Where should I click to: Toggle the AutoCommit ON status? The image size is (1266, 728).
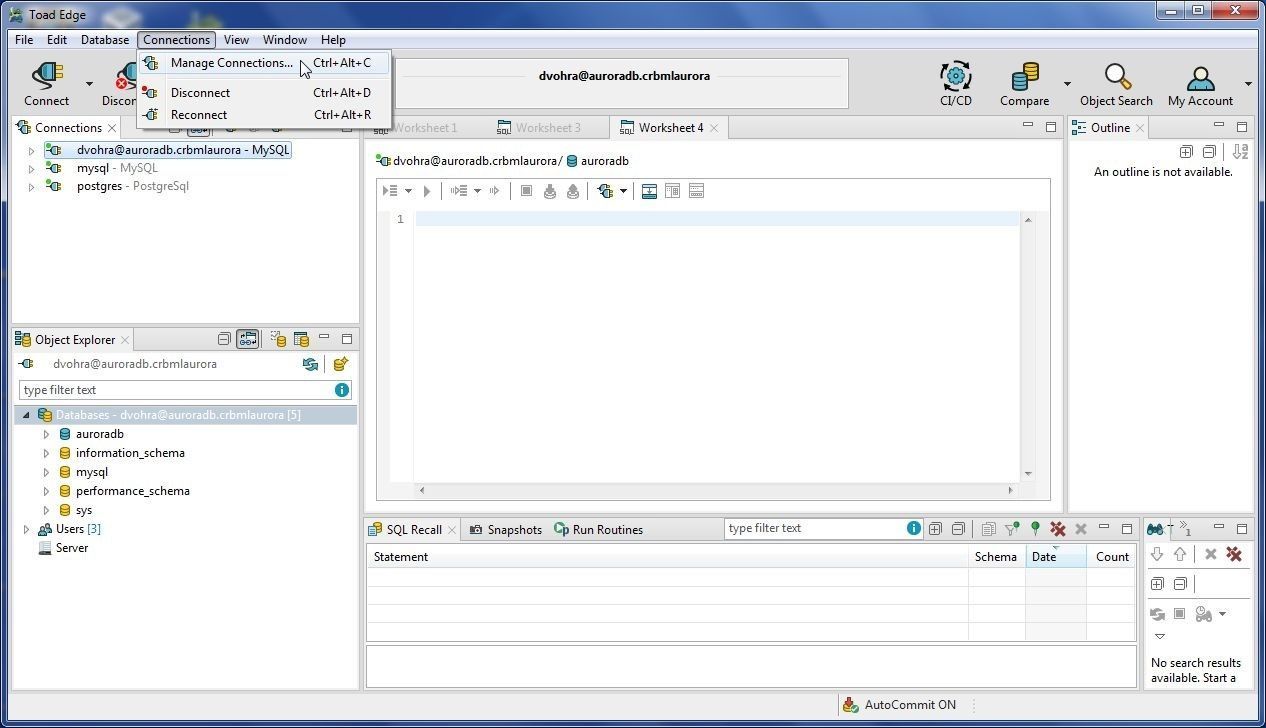click(x=910, y=705)
